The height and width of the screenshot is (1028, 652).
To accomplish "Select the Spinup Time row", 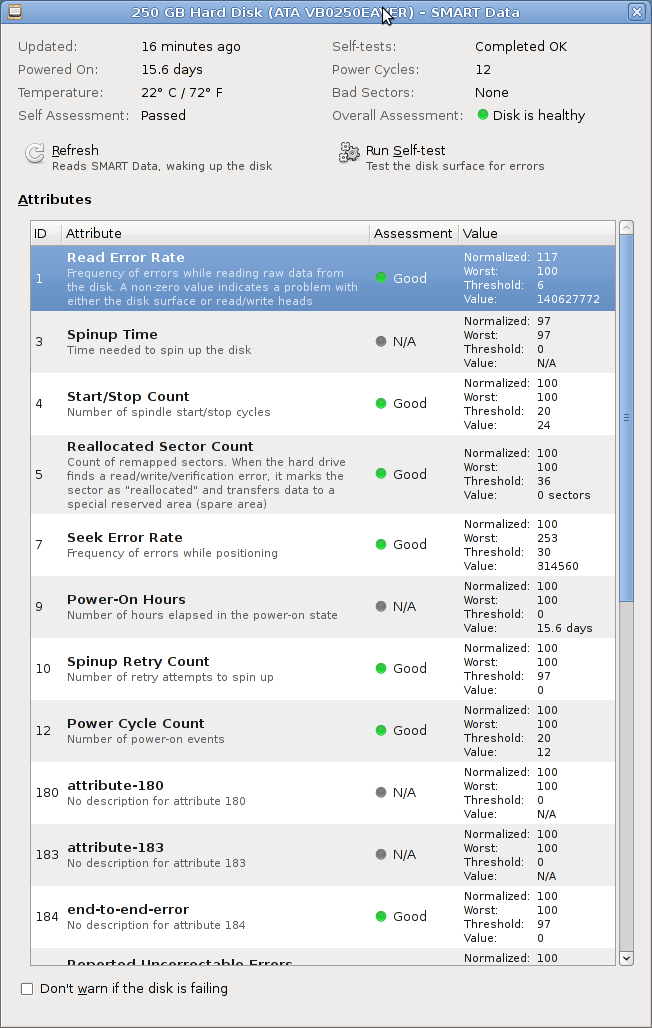I will (x=323, y=342).
